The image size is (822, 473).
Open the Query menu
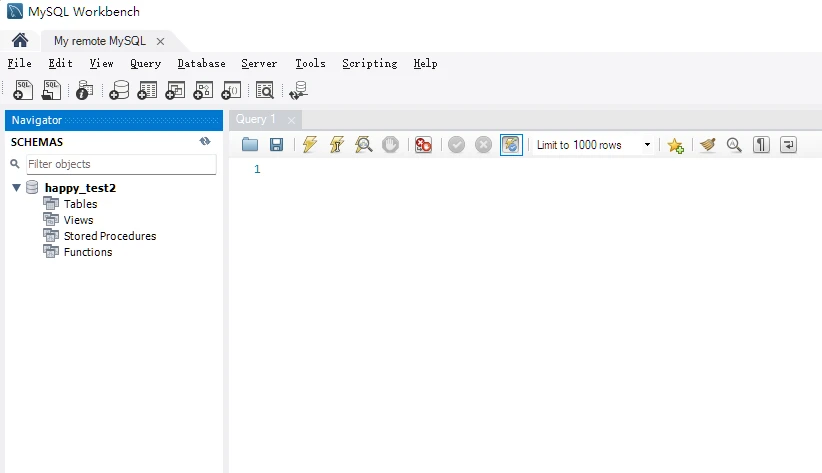pyautogui.click(x=145, y=63)
